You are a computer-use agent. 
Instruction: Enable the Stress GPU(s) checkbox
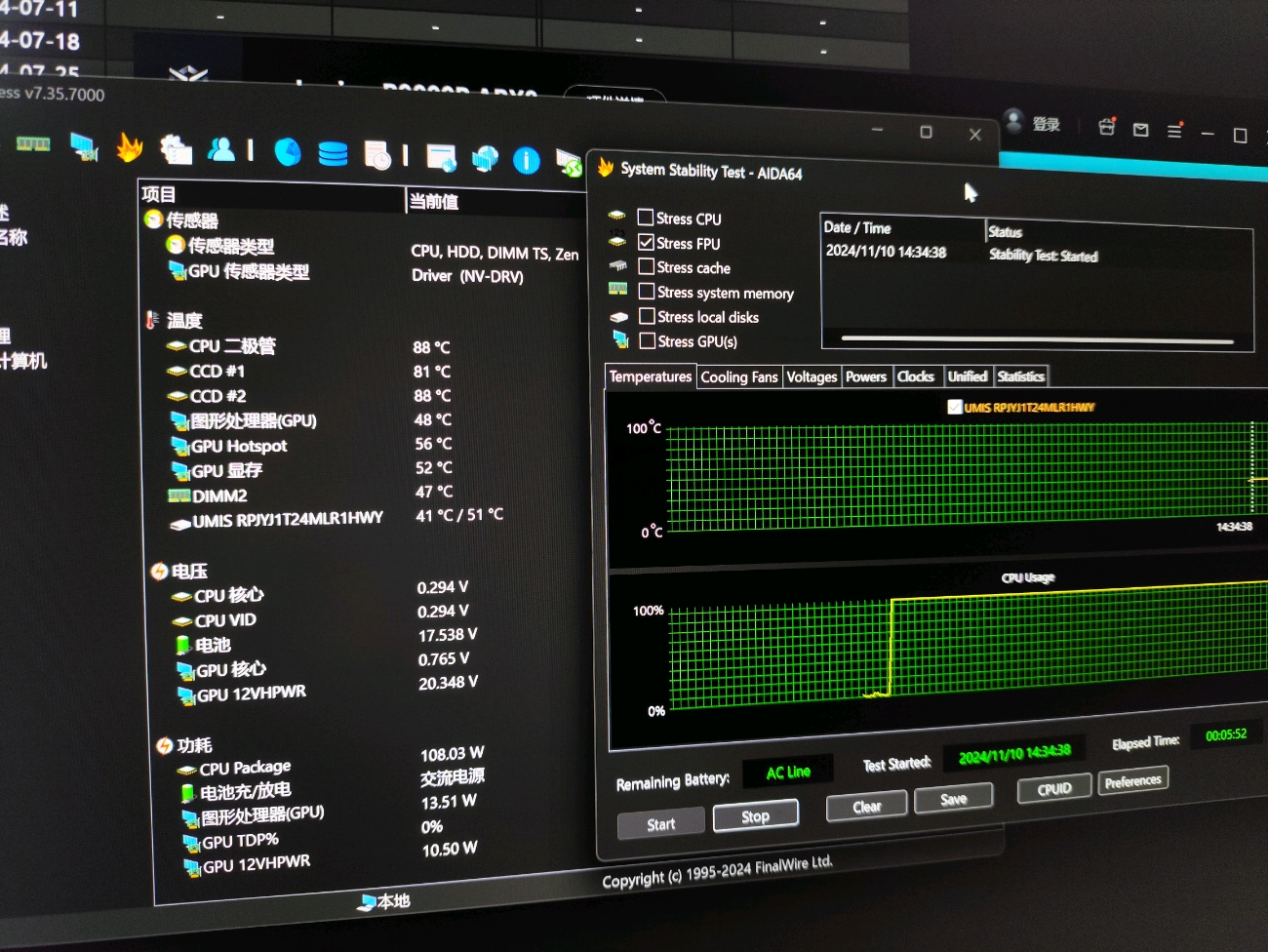coord(646,340)
